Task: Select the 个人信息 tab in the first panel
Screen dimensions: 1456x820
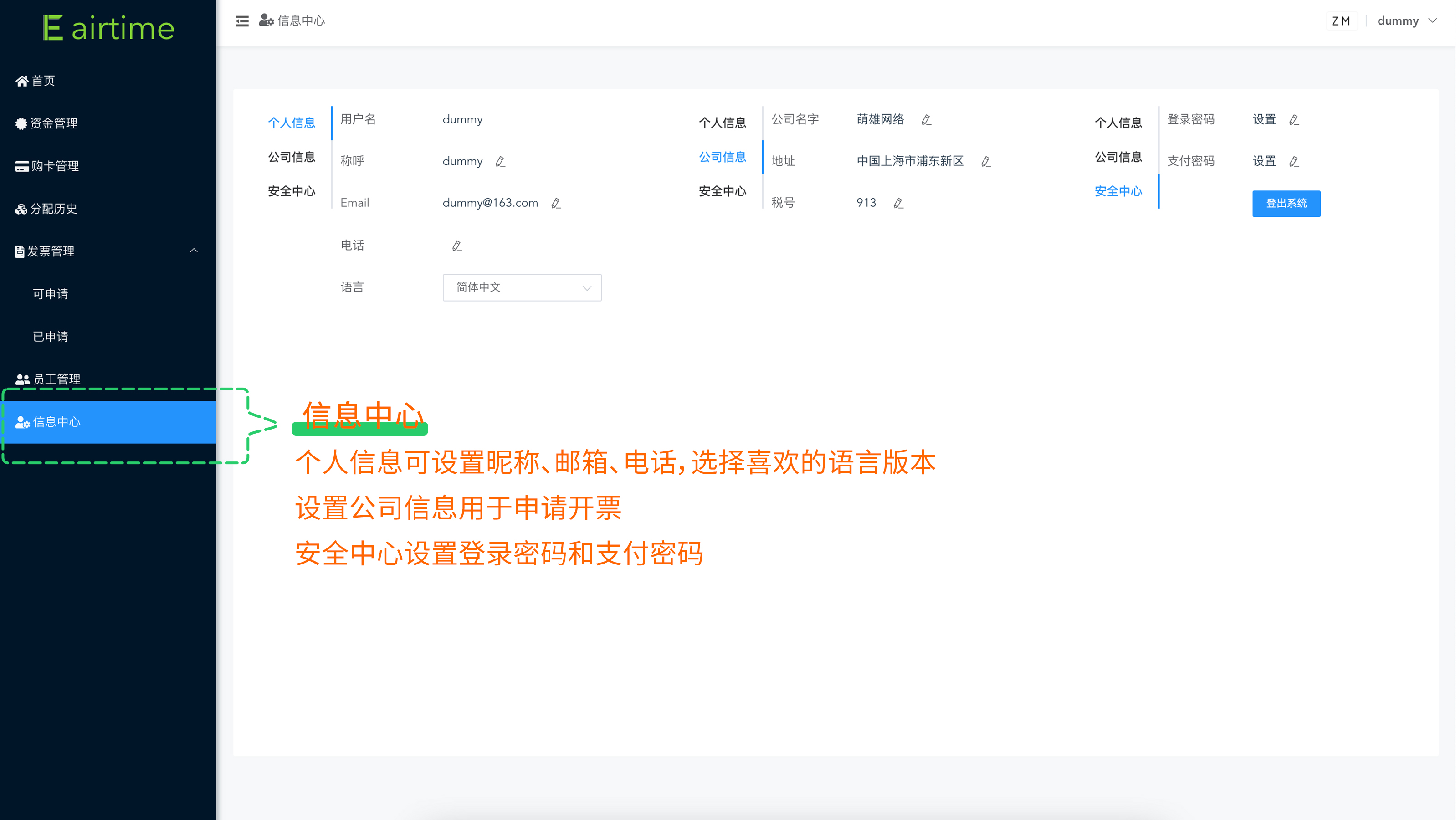Action: point(292,123)
